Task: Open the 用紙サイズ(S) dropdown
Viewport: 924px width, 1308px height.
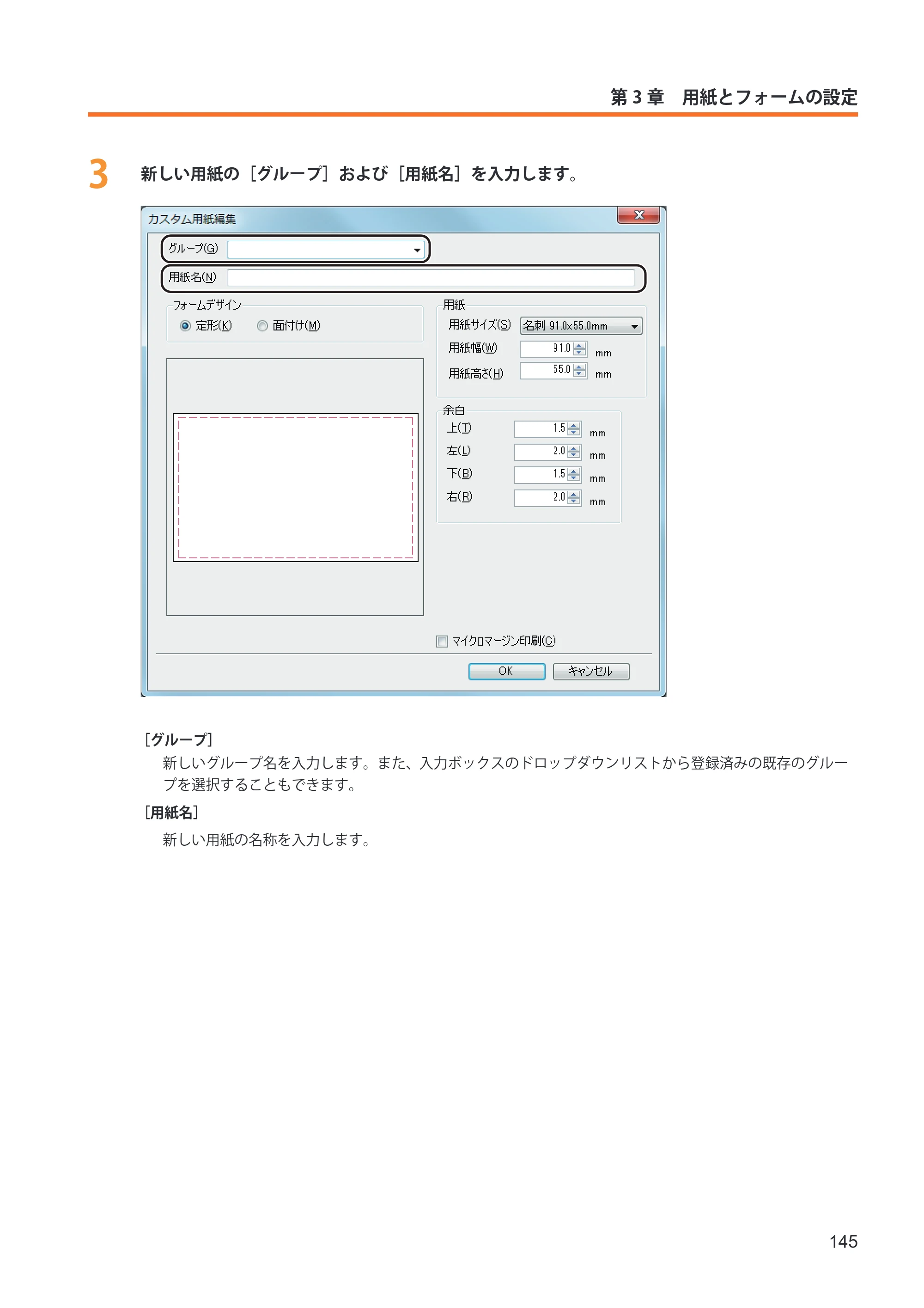Action: coord(581,326)
